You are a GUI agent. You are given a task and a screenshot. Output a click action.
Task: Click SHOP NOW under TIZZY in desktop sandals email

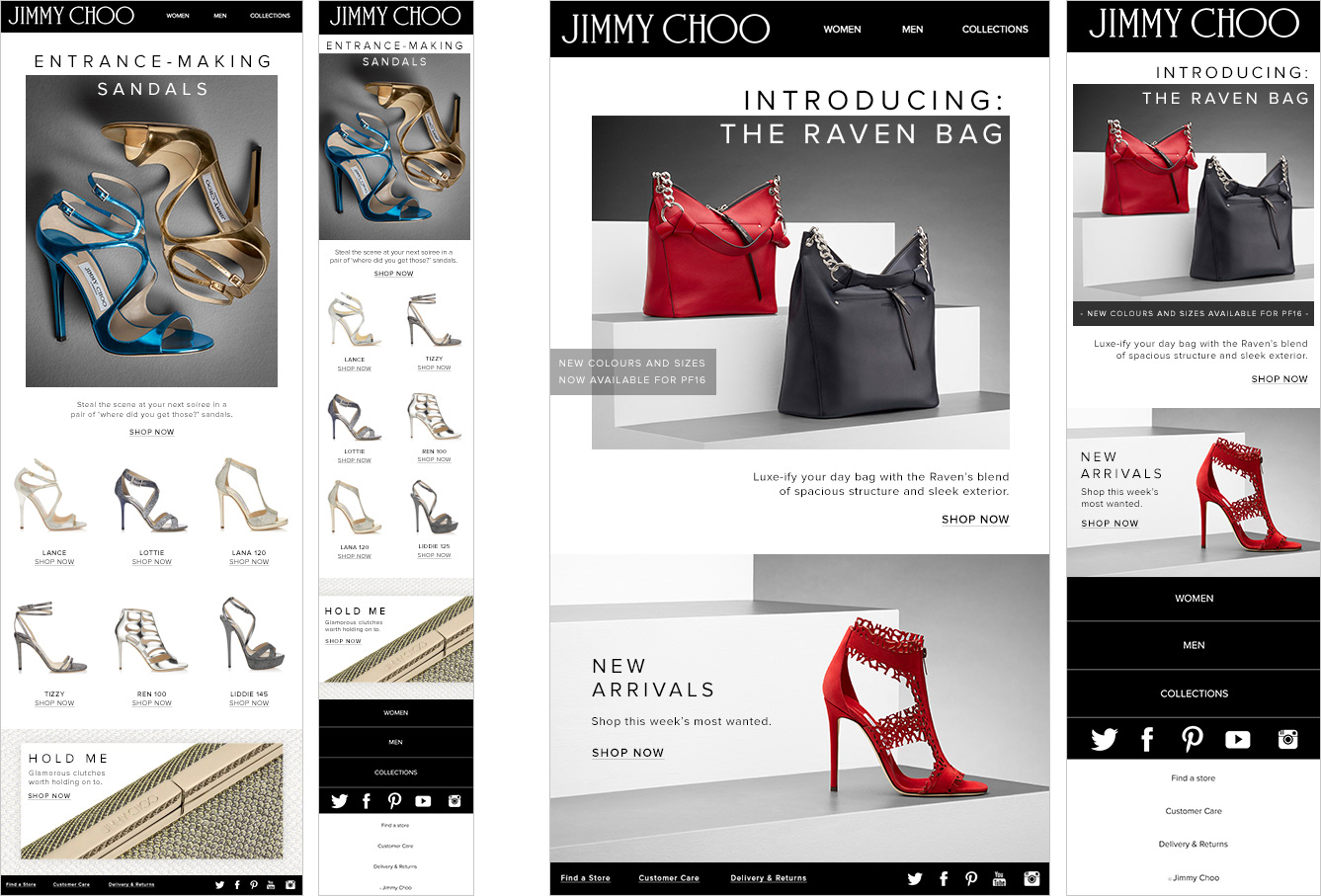click(x=54, y=703)
